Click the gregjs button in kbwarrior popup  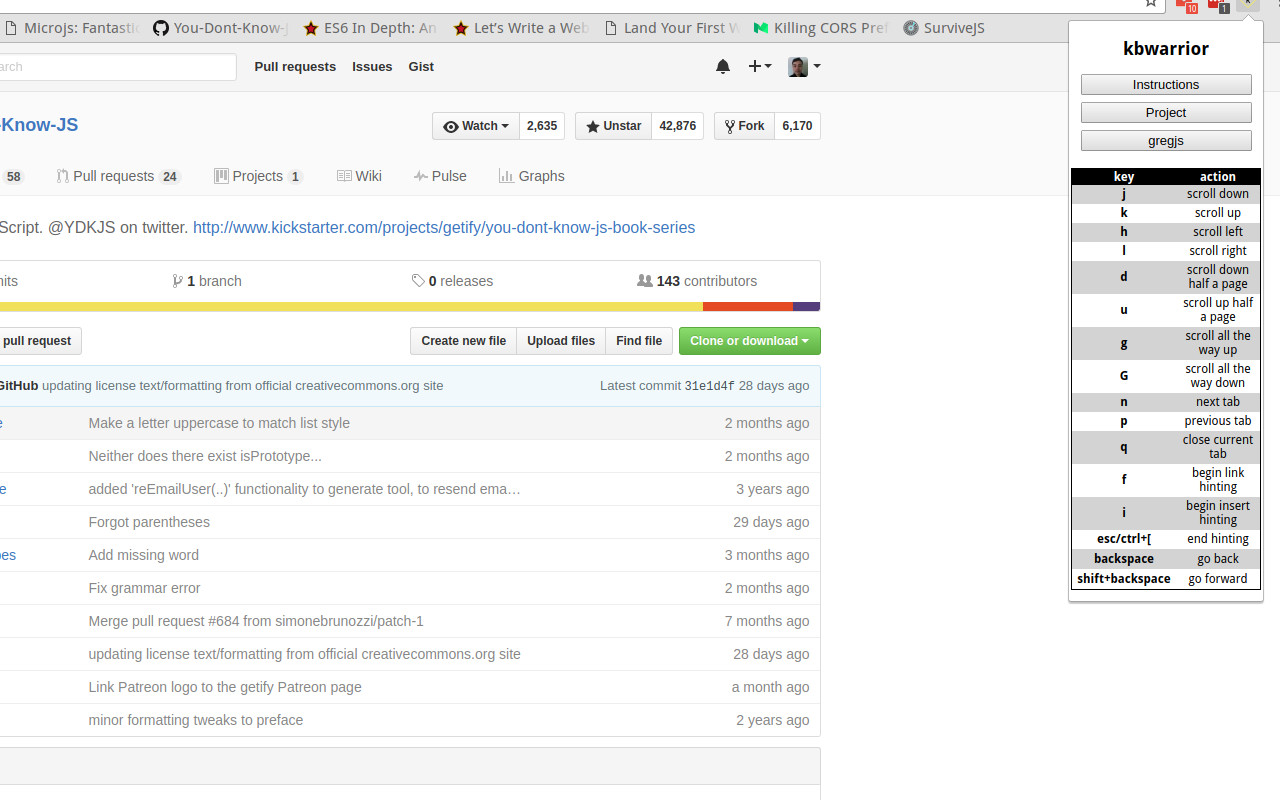[x=1166, y=141]
